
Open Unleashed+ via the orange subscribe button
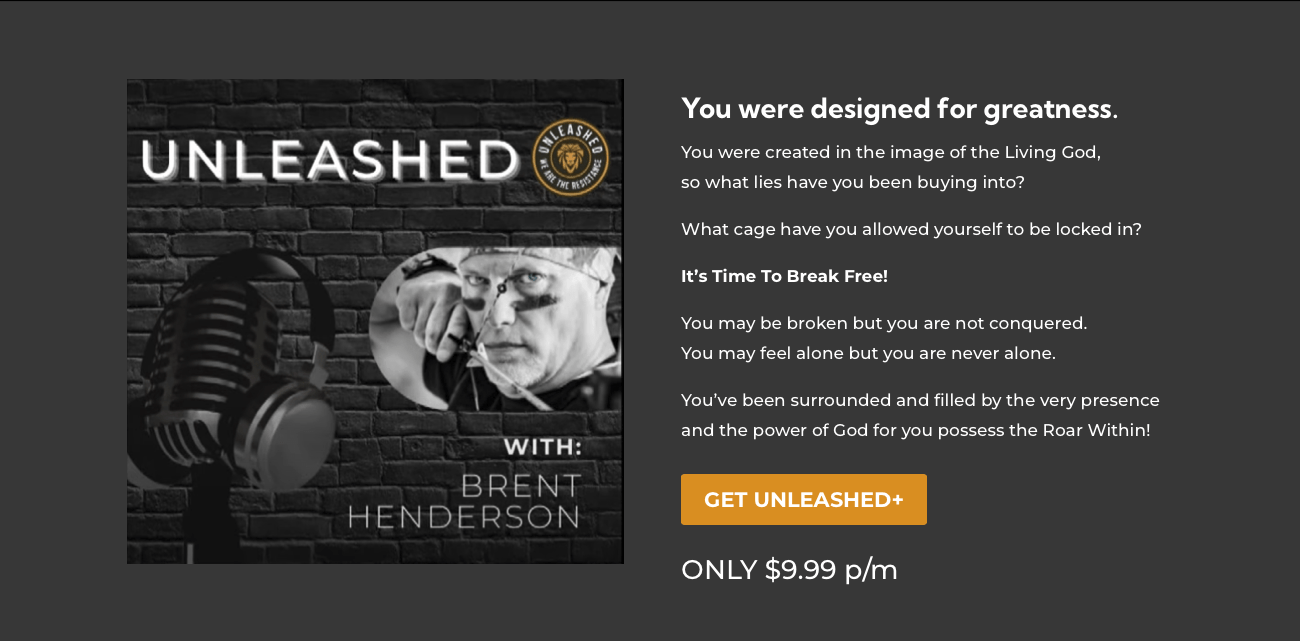(804, 499)
